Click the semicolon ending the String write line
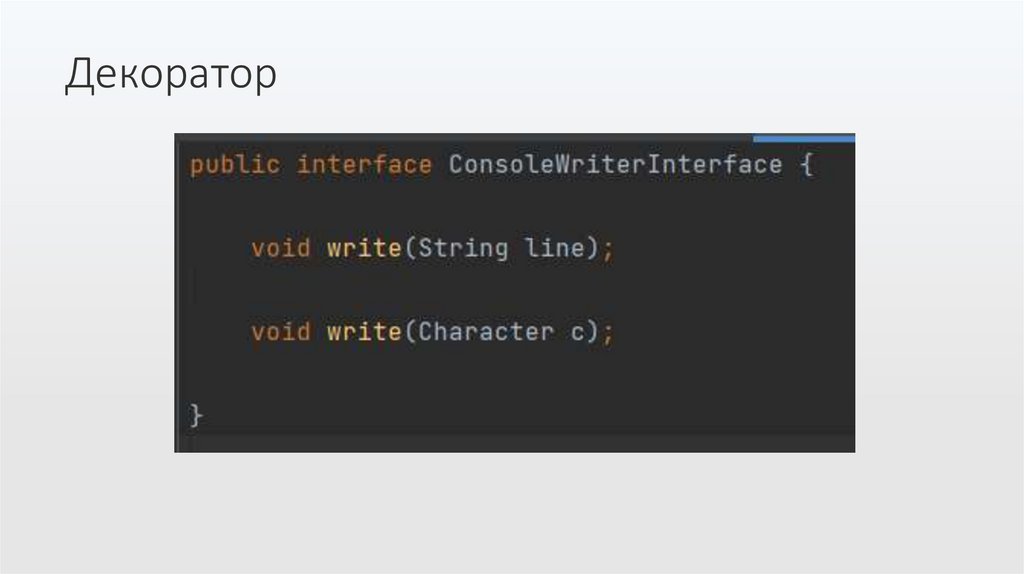This screenshot has width=1024, height=574. point(607,248)
